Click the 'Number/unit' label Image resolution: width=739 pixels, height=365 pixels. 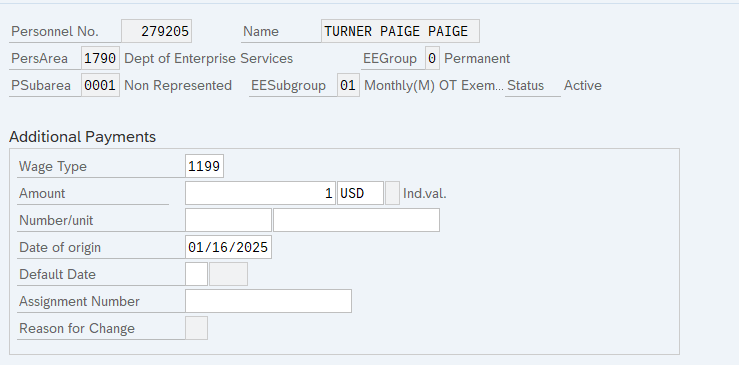pyautogui.click(x=56, y=220)
